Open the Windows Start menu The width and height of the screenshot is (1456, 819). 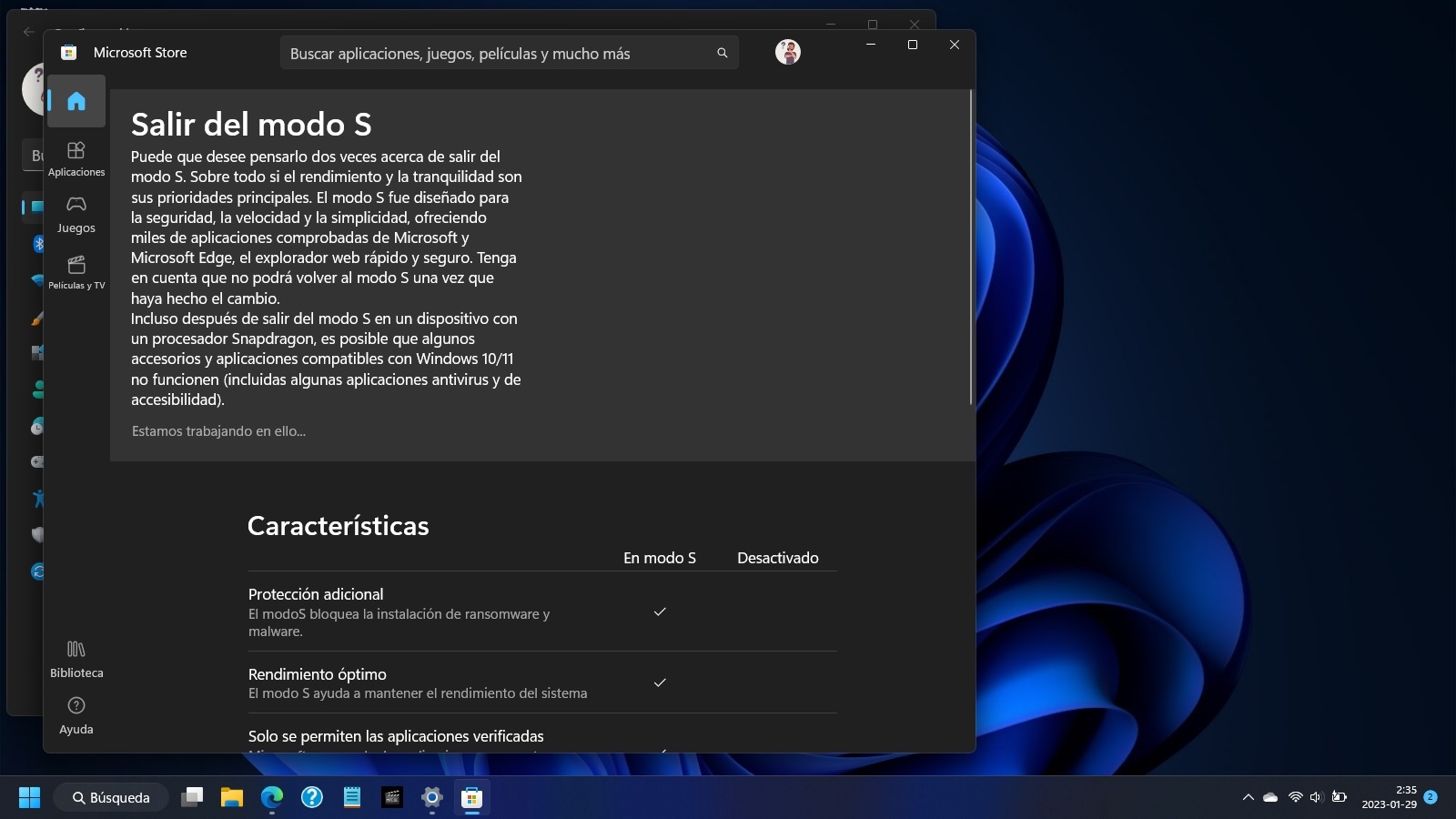(30, 797)
